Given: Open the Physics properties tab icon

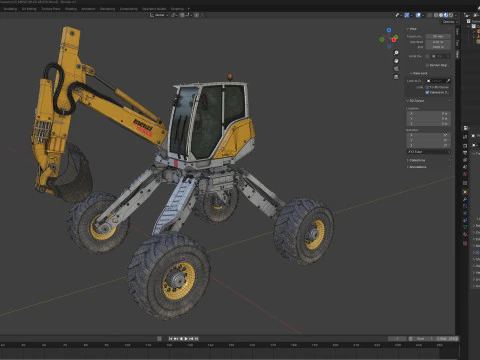Looking at the screenshot, I should click(465, 213).
